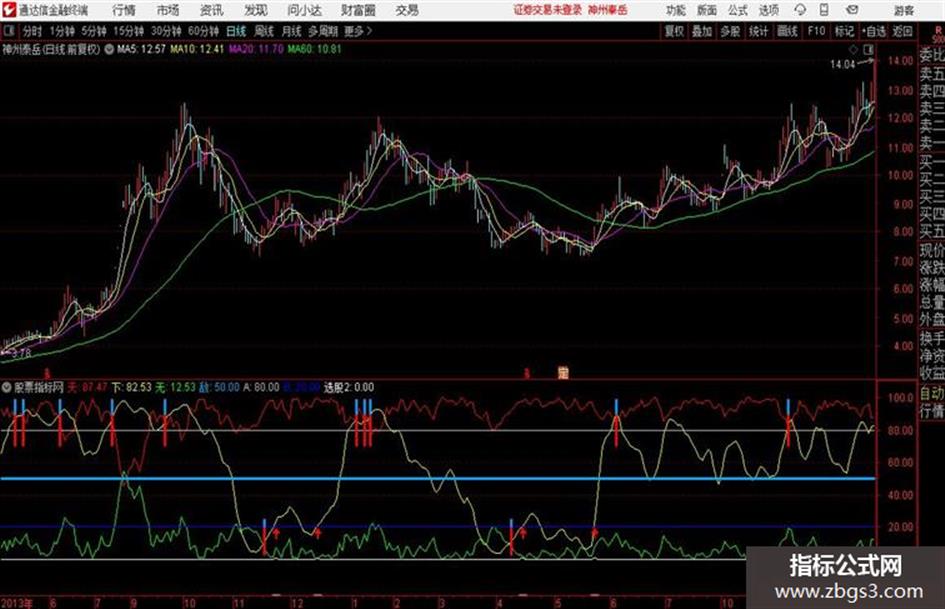Click the 下: 82.53 indicator value

click(131, 387)
